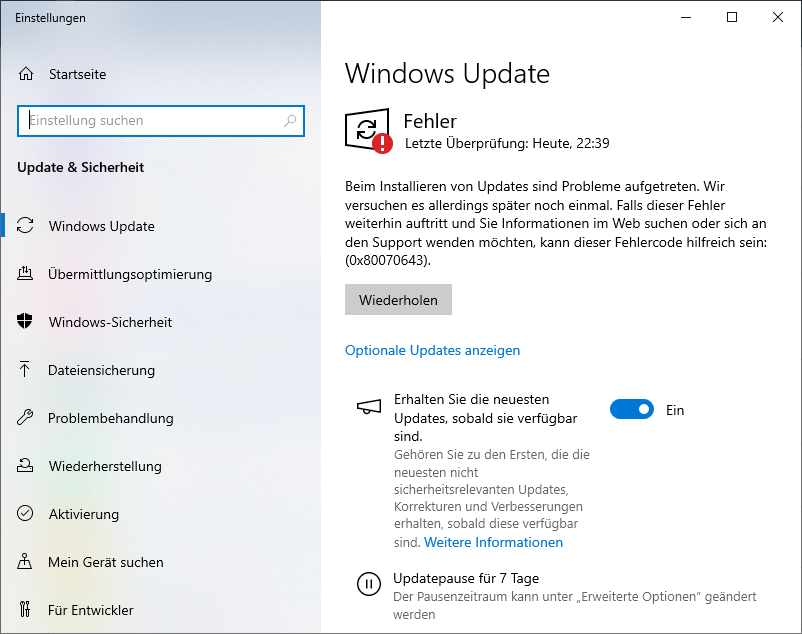
Task: Click the Problembehandlung wrench icon
Action: tap(25, 417)
